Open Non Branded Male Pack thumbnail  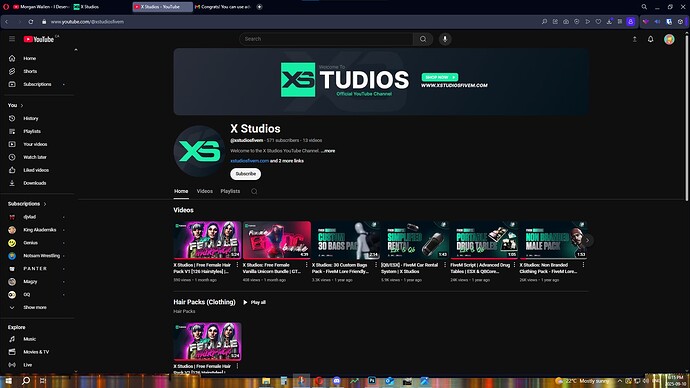(x=553, y=240)
